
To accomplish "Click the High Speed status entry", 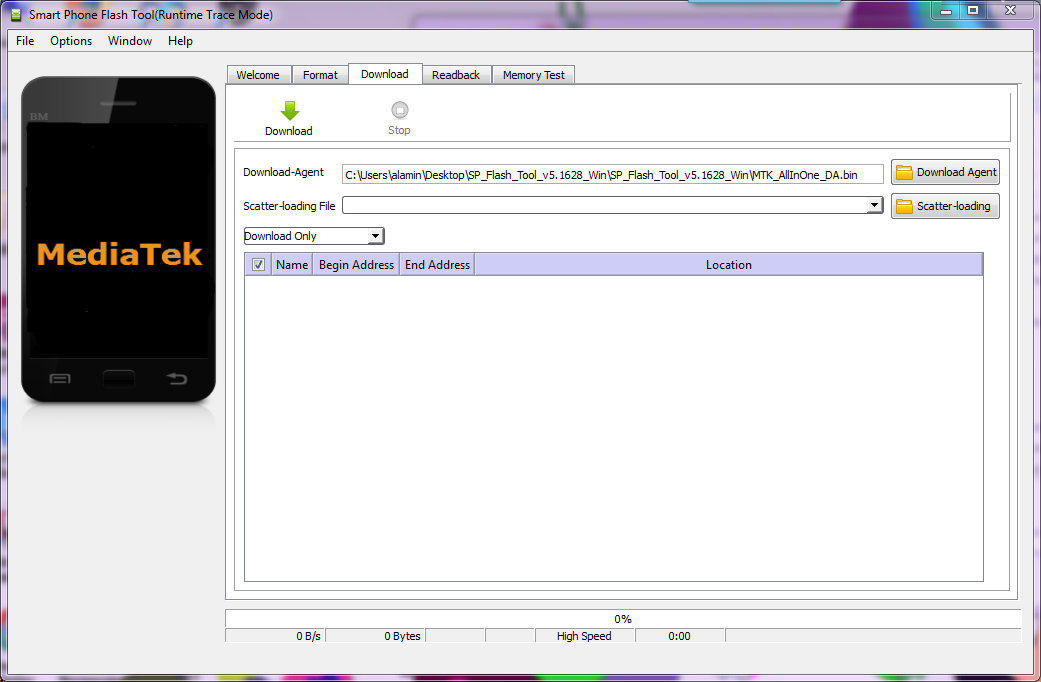I will (x=584, y=636).
